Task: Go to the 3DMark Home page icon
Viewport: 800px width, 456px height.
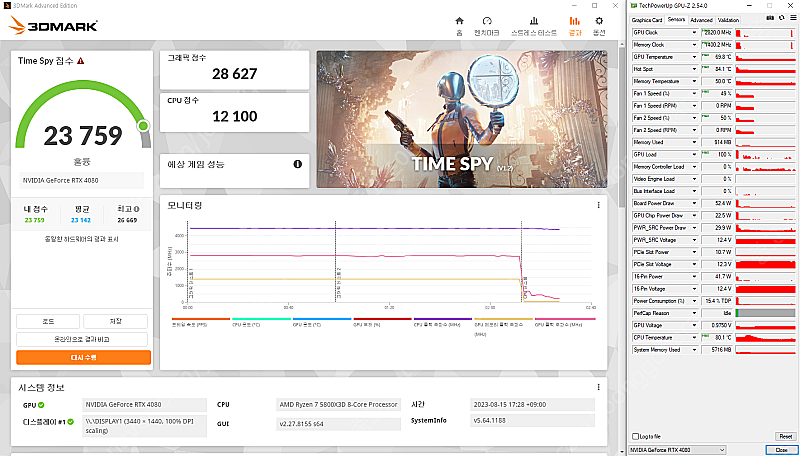Action: pyautogui.click(x=459, y=21)
